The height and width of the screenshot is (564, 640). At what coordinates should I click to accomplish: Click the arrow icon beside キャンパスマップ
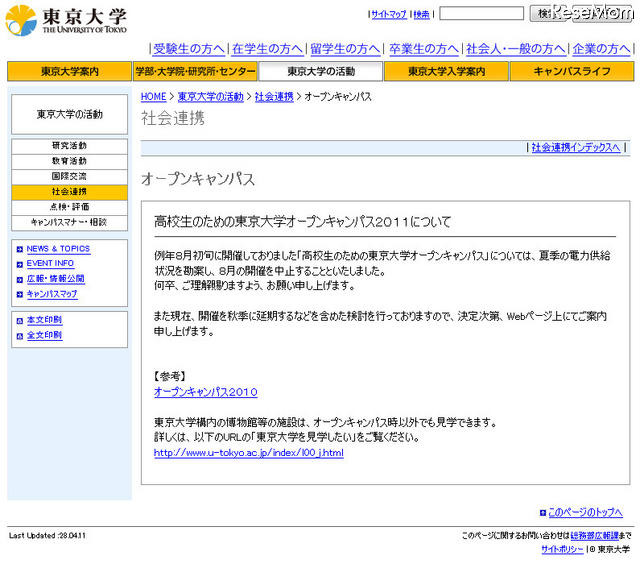pos(20,294)
